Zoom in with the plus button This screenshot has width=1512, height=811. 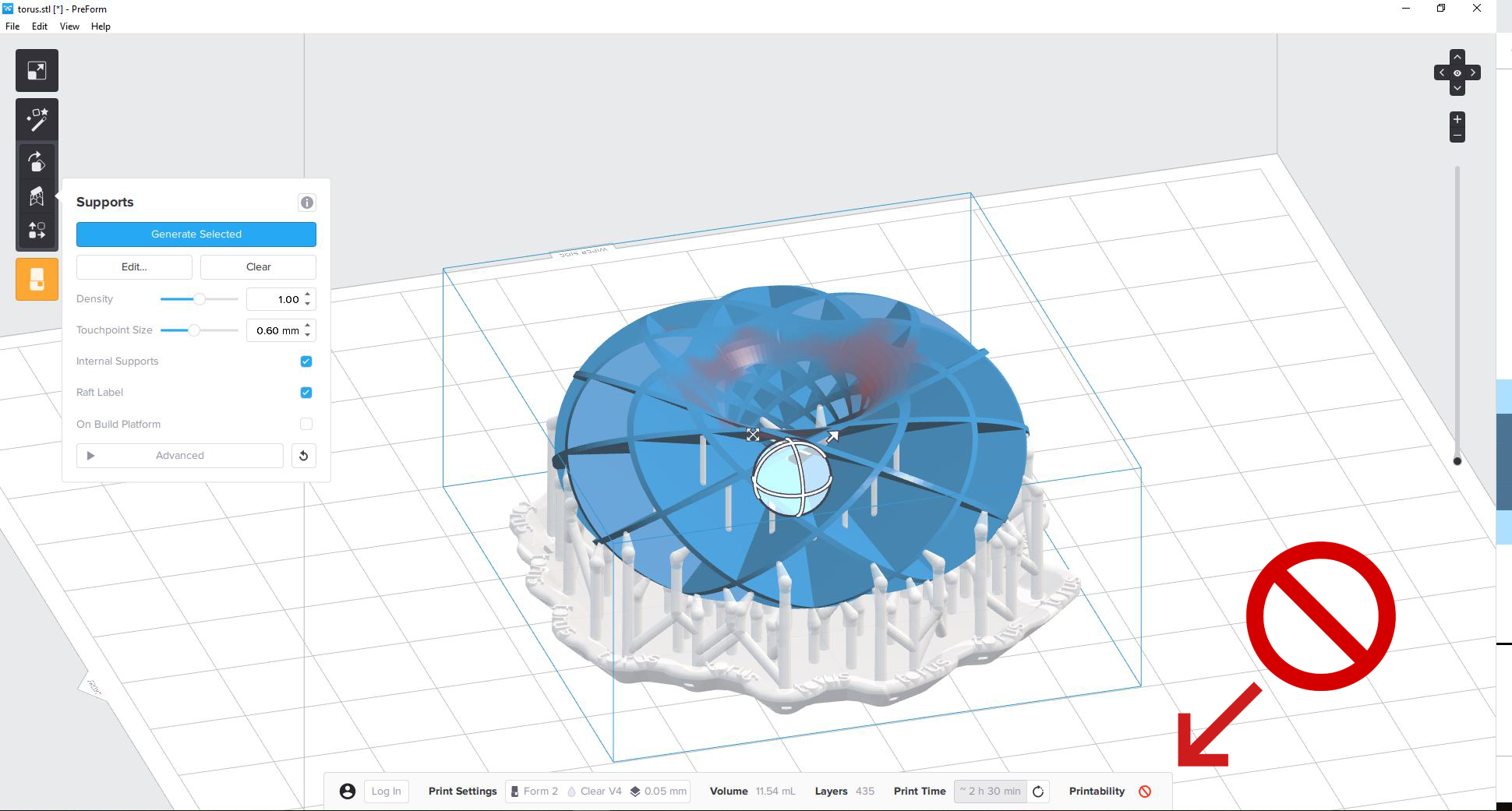1457,119
